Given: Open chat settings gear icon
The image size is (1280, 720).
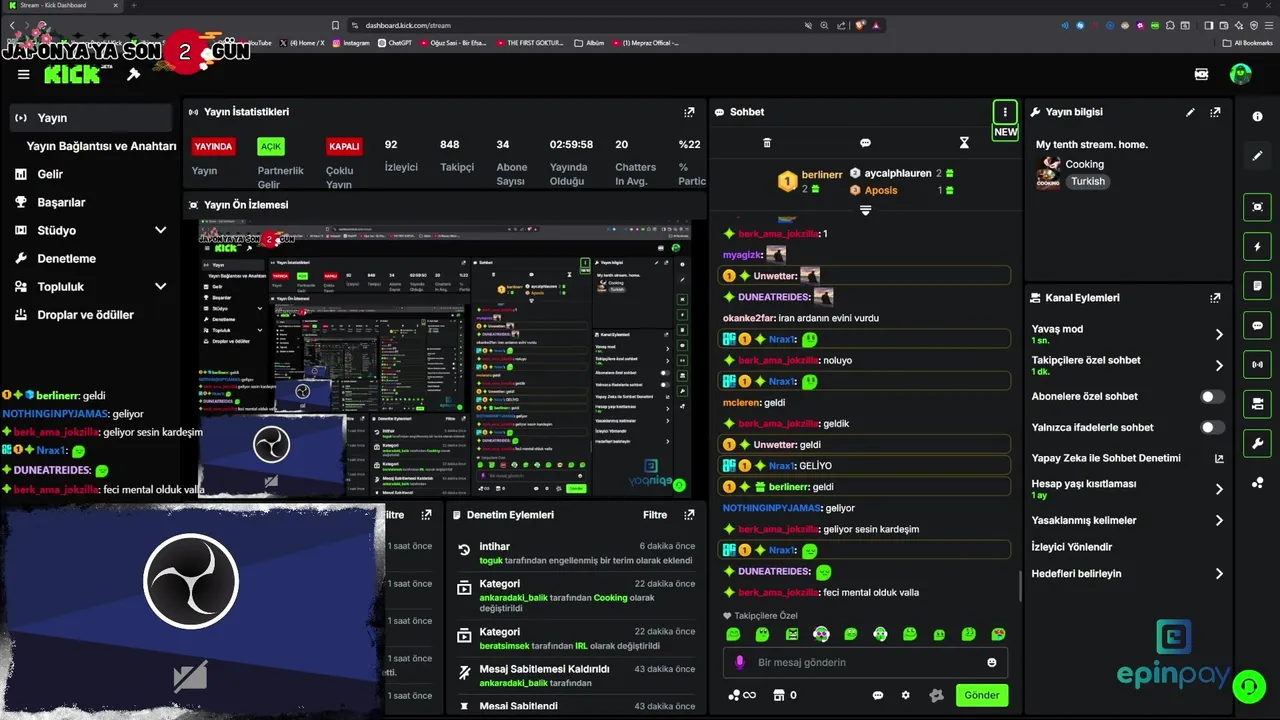Looking at the screenshot, I should point(906,695).
